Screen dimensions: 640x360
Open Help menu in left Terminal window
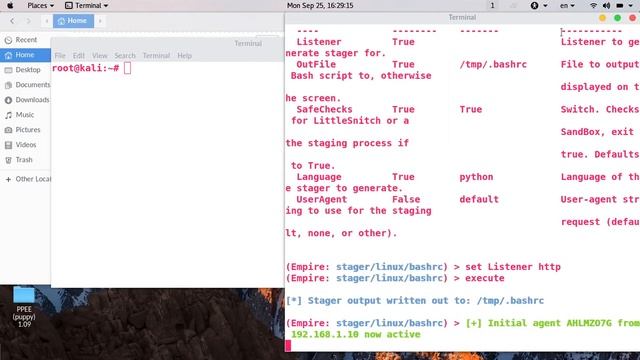pyautogui.click(x=184, y=56)
